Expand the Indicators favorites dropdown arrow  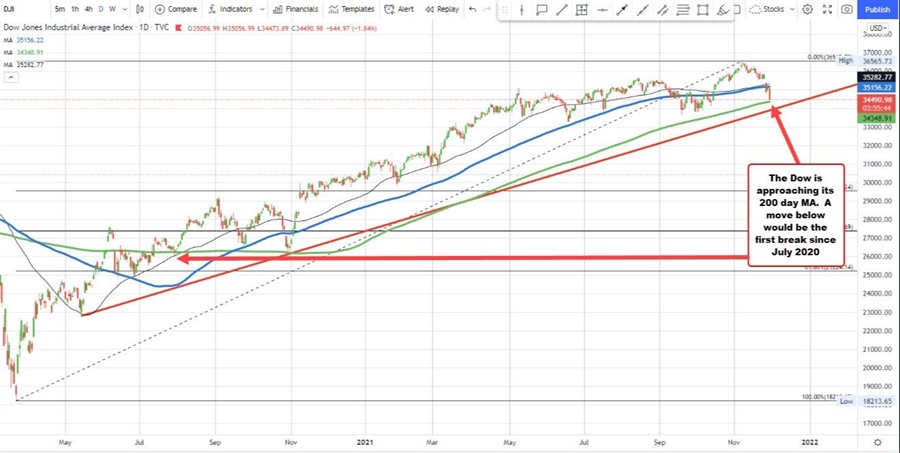(262, 9)
